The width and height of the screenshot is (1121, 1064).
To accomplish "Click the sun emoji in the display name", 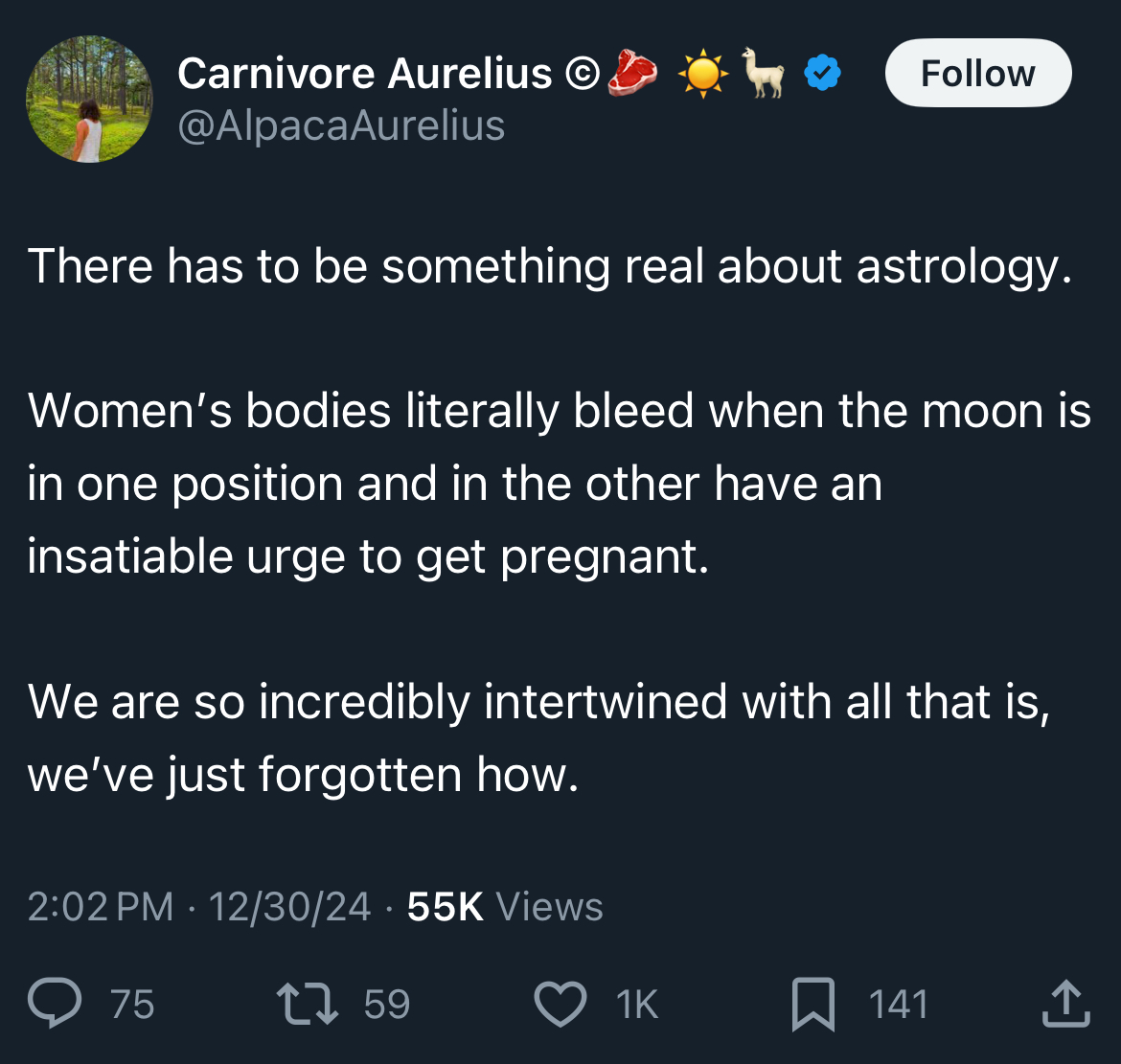I will pos(702,73).
